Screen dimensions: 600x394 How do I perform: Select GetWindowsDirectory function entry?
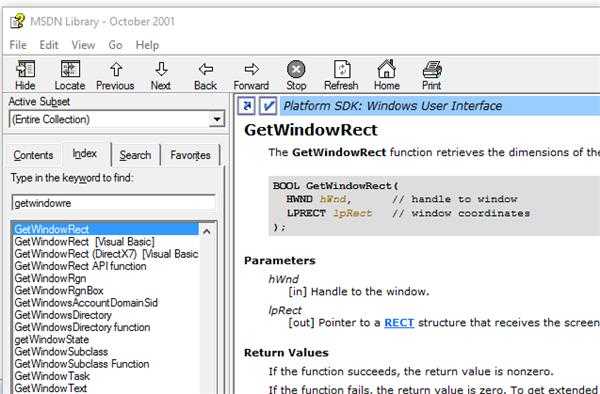(x=82, y=327)
